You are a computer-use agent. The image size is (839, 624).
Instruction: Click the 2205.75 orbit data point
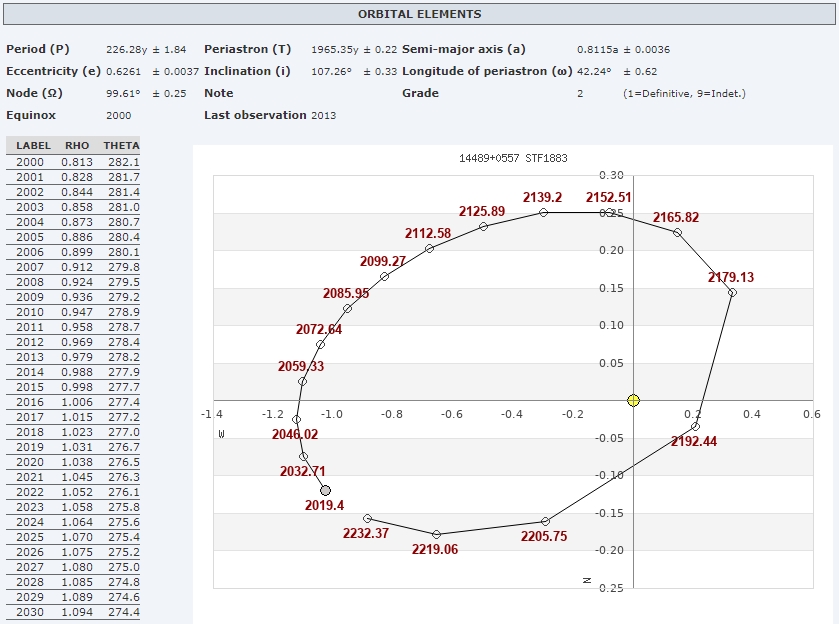(545, 521)
